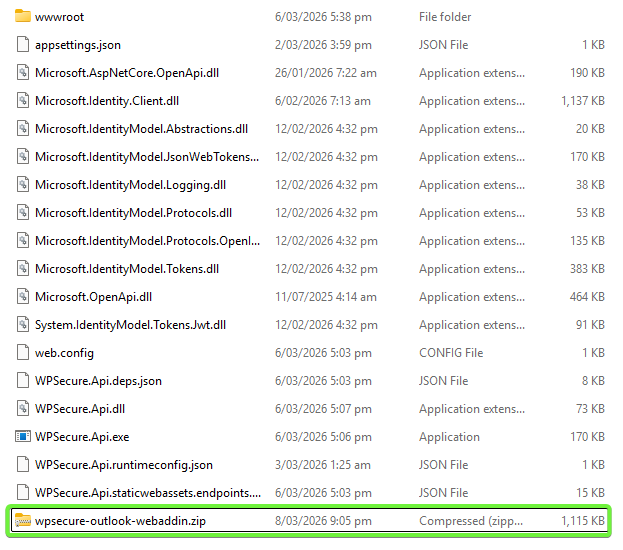Click the web.config file icon

pos(23,353)
